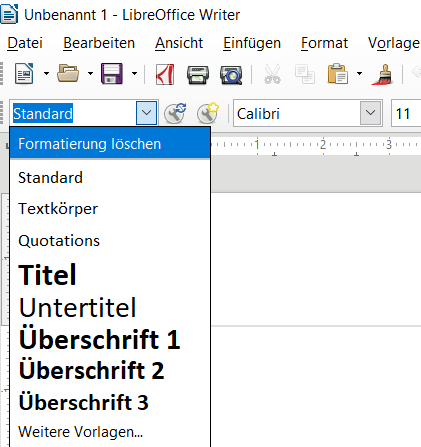Click the Open folder icon

[x=68, y=73]
